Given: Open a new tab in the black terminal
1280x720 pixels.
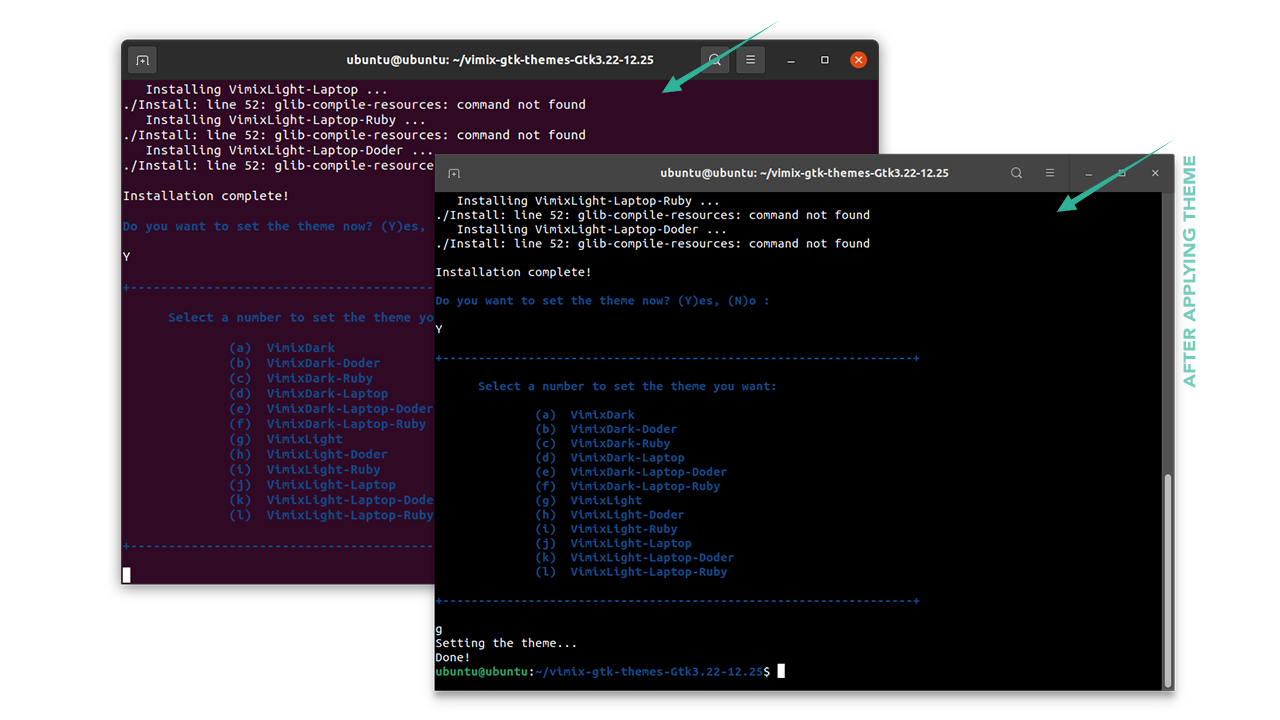Looking at the screenshot, I should (x=454, y=173).
